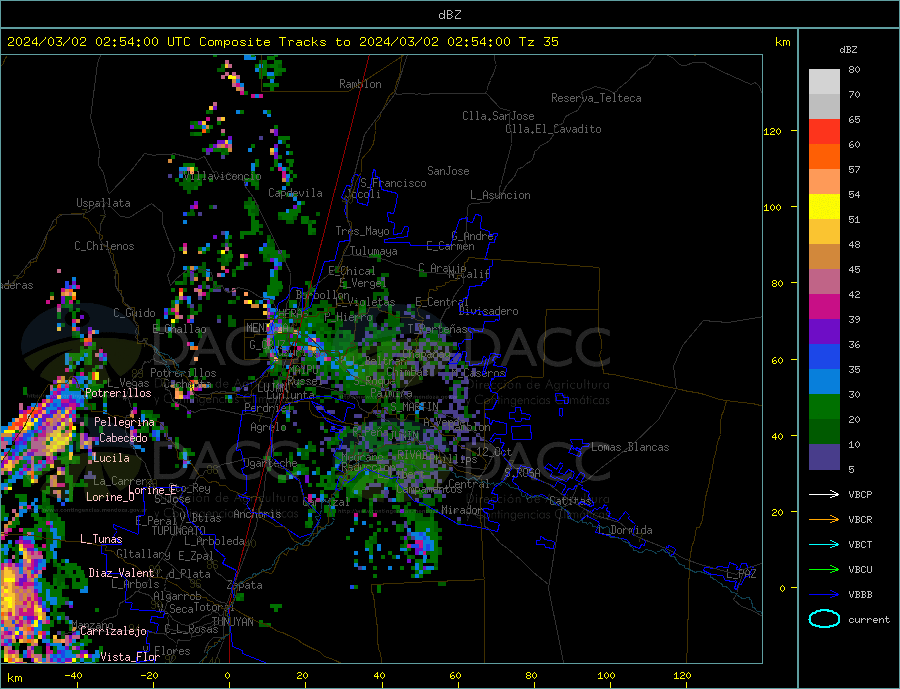Click the 'Tulumaya' map label
This screenshot has width=900, height=689.
(x=374, y=251)
